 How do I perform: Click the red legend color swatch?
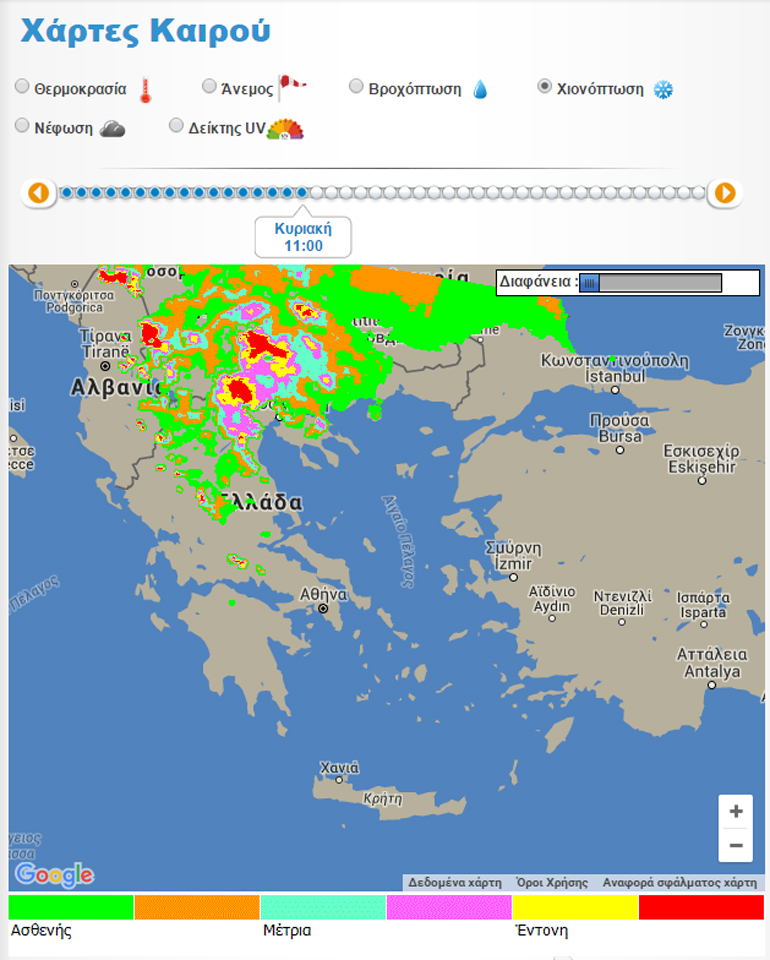[x=700, y=907]
